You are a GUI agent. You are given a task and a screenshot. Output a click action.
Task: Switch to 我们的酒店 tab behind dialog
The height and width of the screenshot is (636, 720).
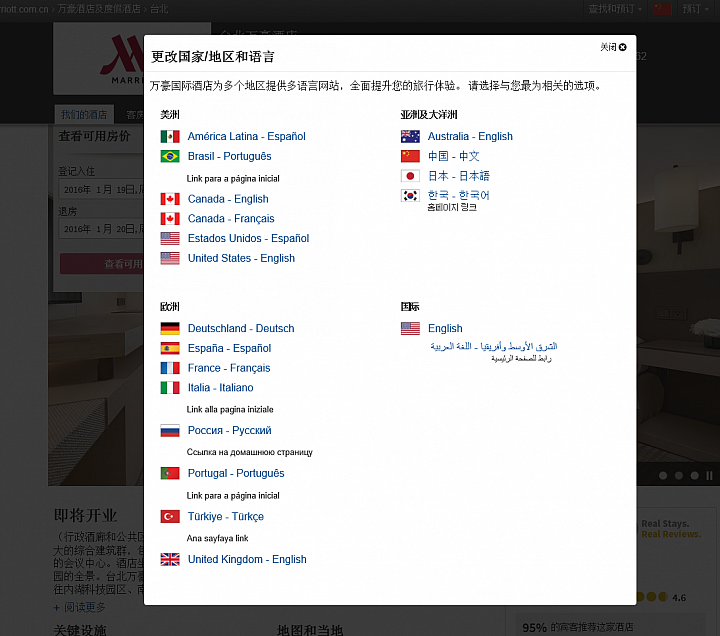(x=84, y=114)
